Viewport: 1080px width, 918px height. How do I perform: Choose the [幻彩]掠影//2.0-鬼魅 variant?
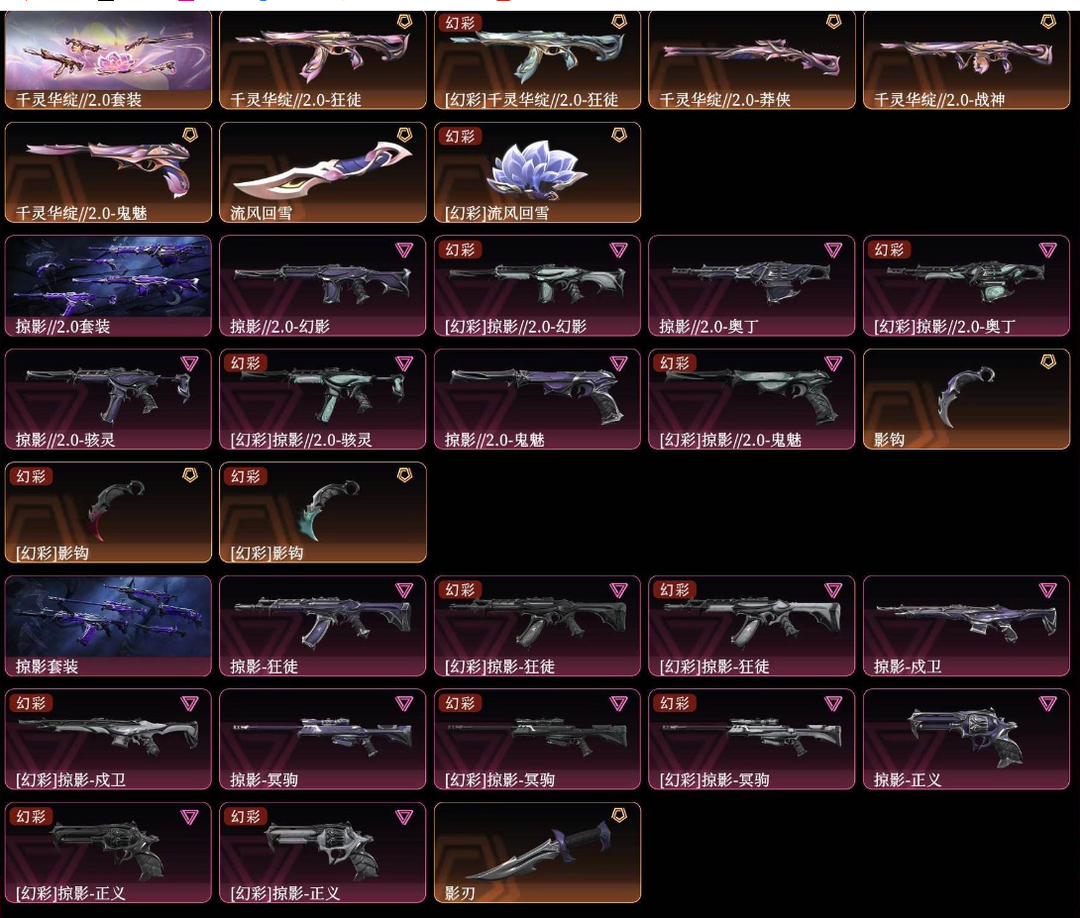tap(751, 399)
